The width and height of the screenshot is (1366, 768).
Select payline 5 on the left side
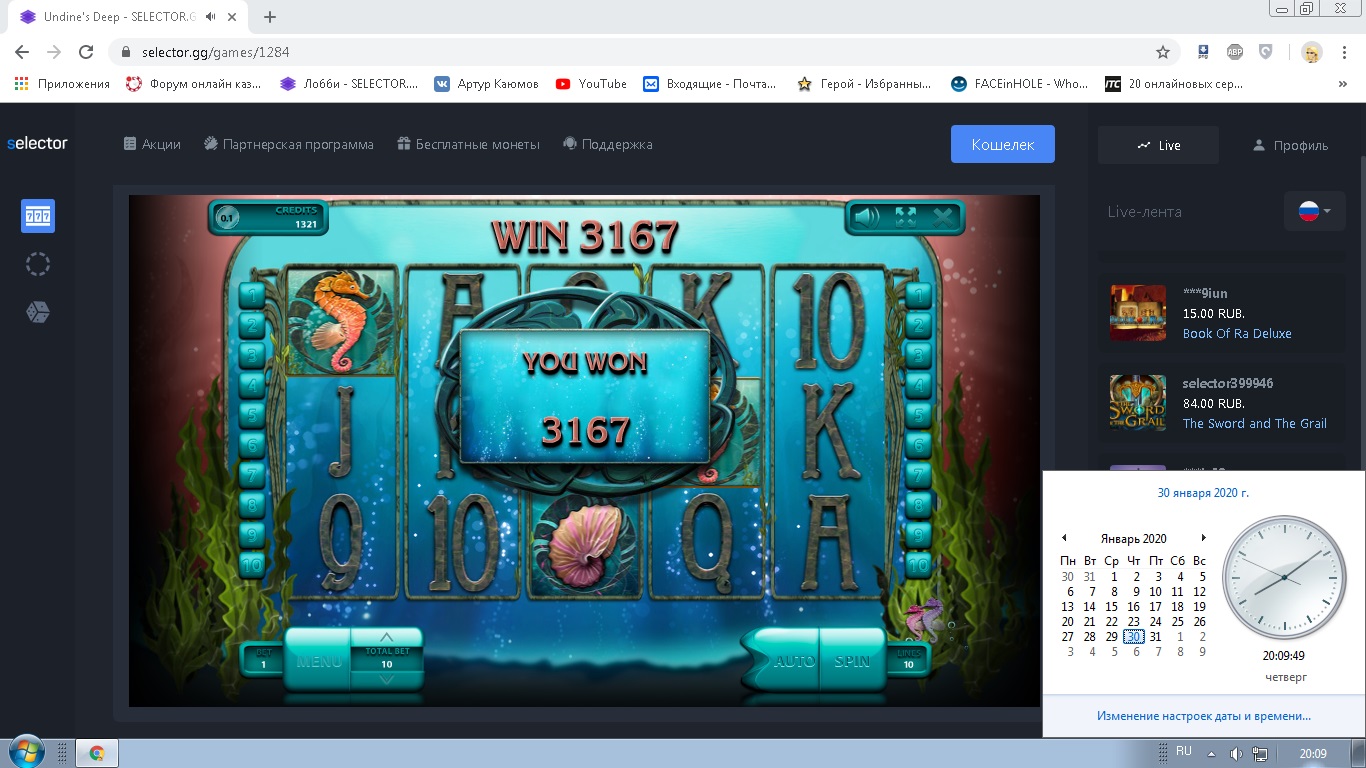click(x=250, y=415)
